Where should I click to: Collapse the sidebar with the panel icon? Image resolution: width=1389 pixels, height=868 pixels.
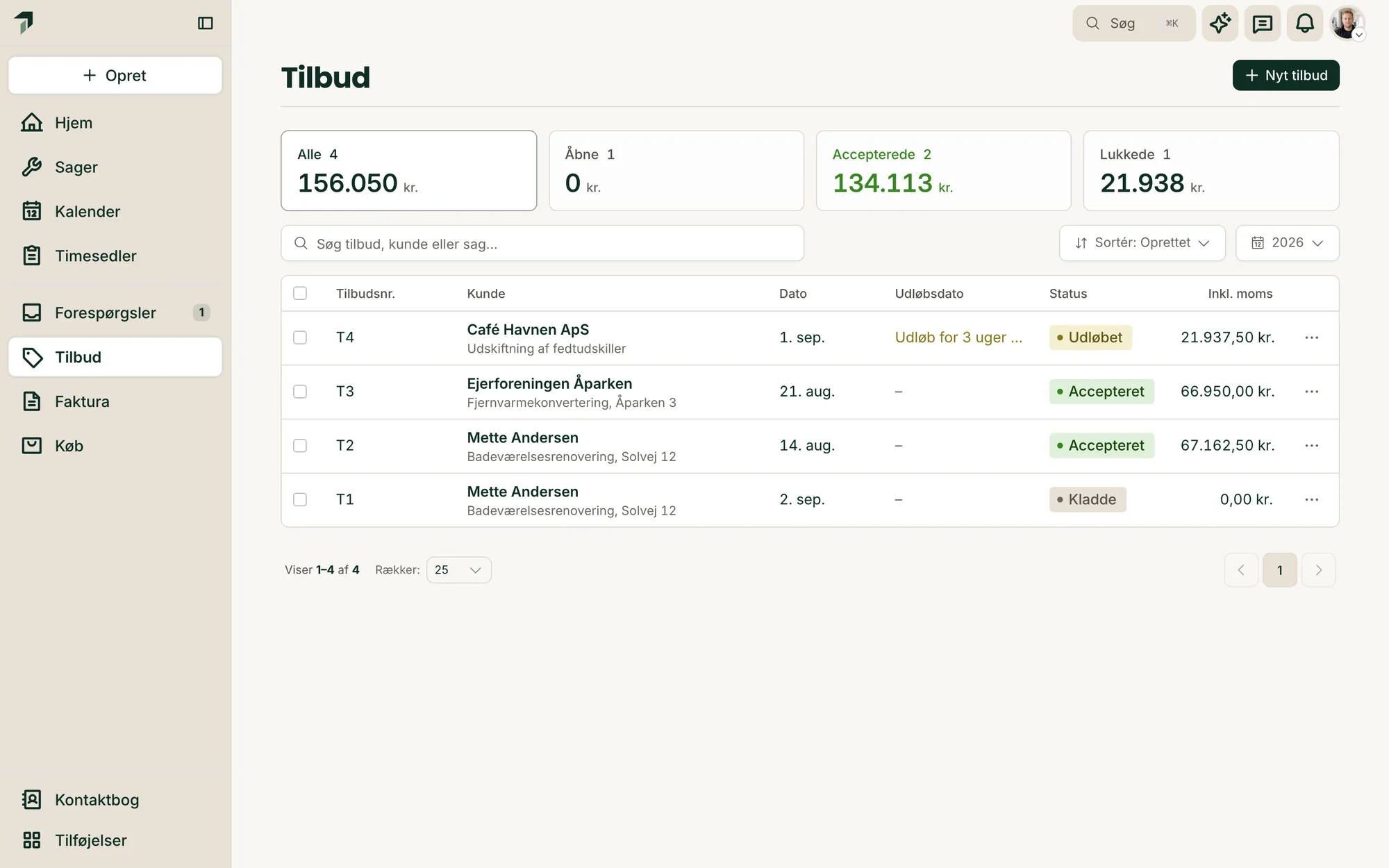pyautogui.click(x=205, y=24)
